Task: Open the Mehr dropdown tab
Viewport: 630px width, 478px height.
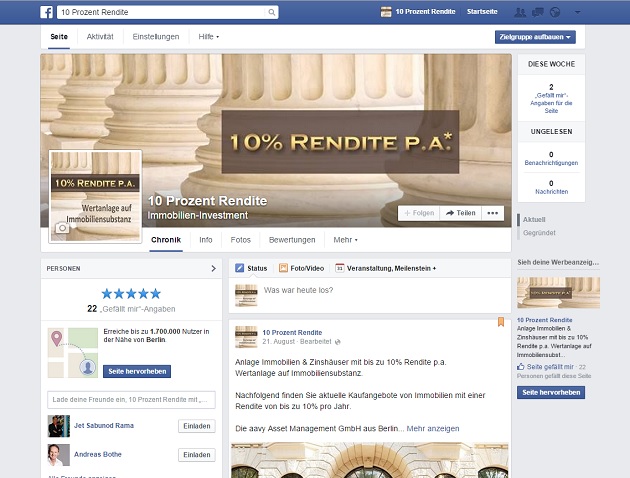Action: [x=345, y=240]
